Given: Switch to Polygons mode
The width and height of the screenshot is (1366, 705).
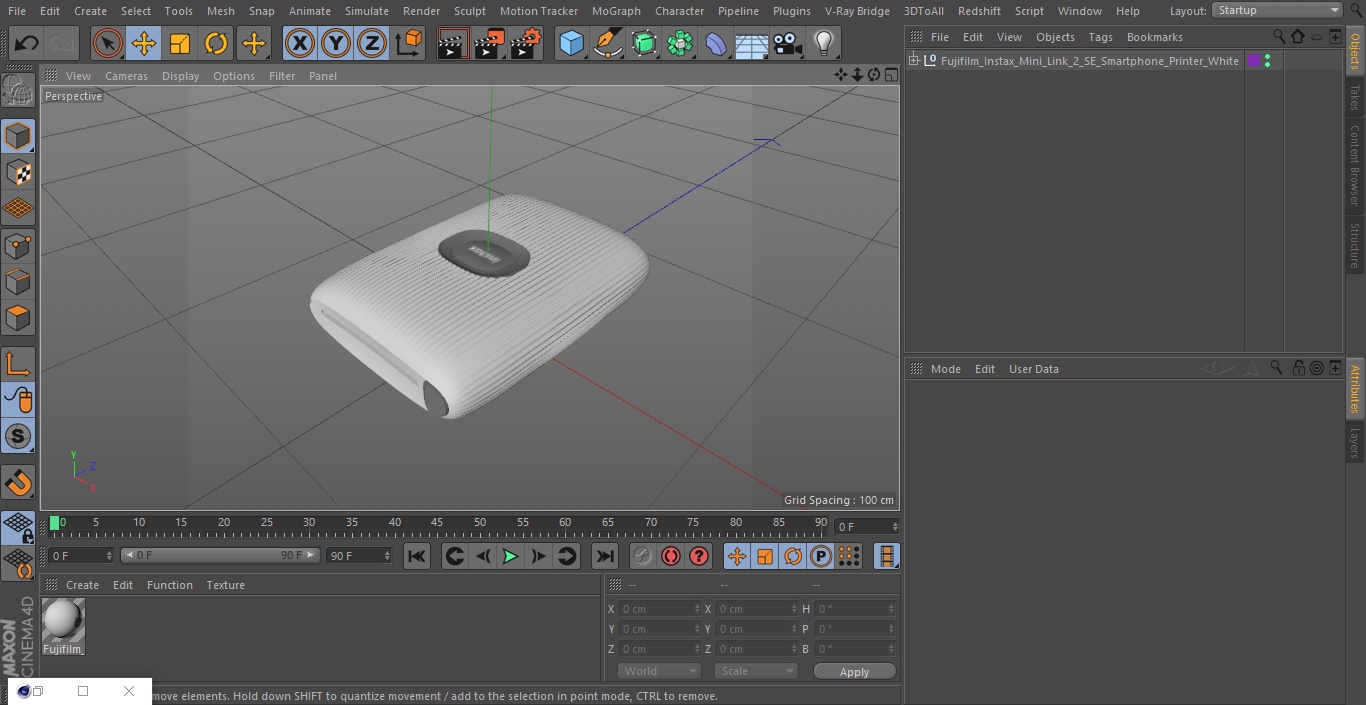Looking at the screenshot, I should tap(18, 318).
